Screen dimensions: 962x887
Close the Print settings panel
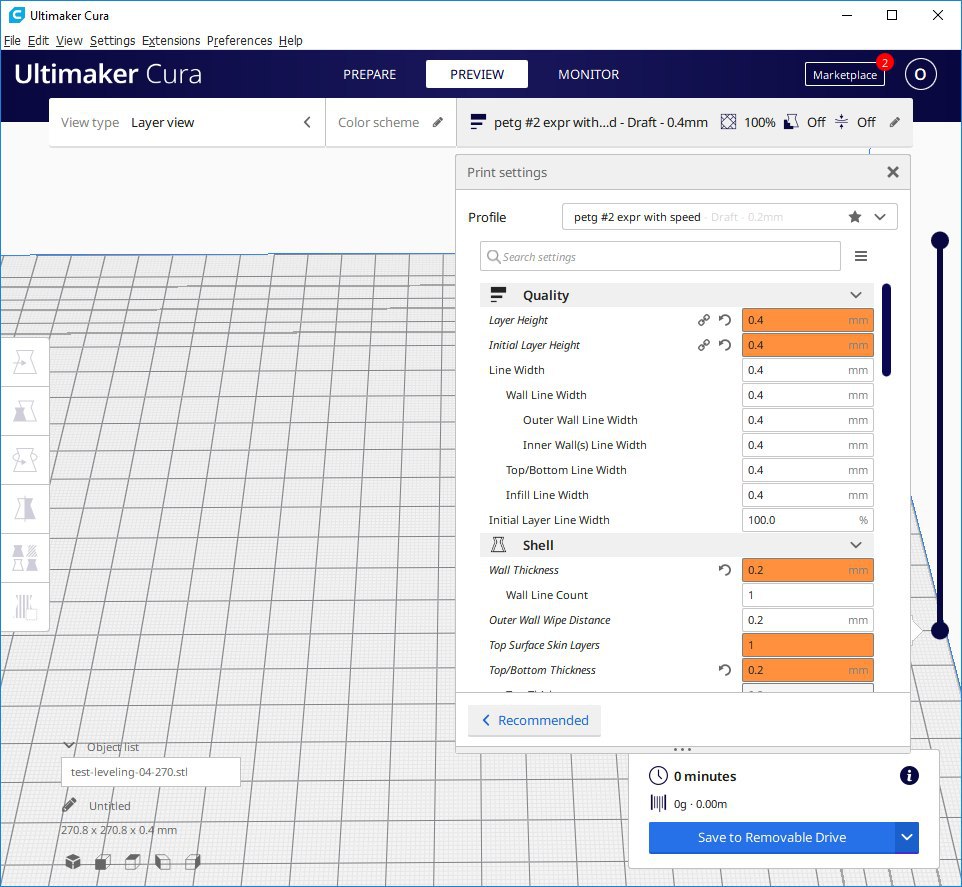pyautogui.click(x=893, y=172)
